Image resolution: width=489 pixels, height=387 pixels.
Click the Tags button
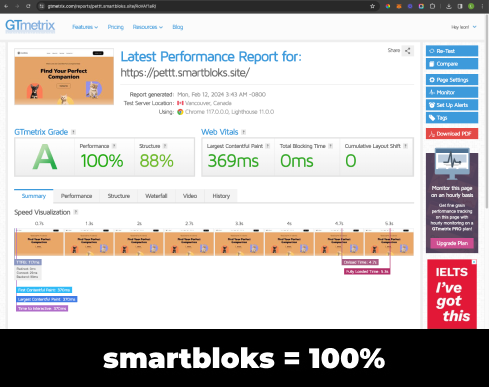click(x=452, y=118)
